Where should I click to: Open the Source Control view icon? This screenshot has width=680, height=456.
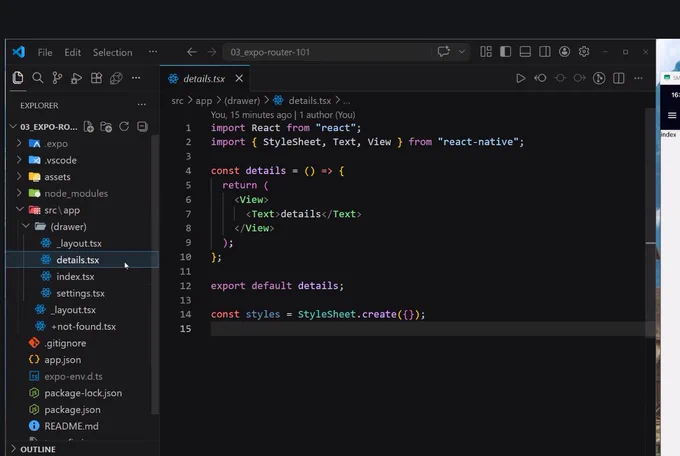(57, 78)
